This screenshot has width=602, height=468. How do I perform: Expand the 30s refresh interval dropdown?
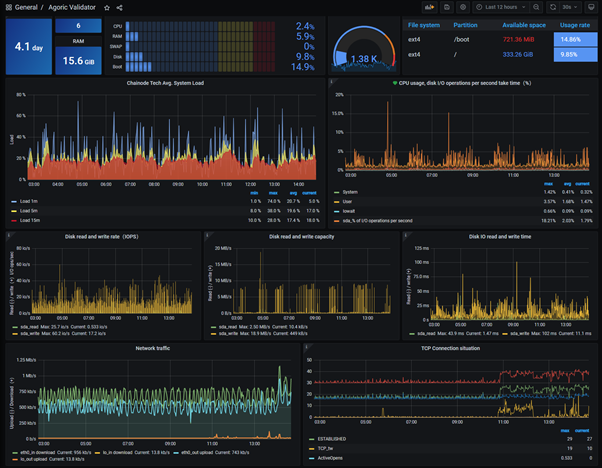(570, 7)
